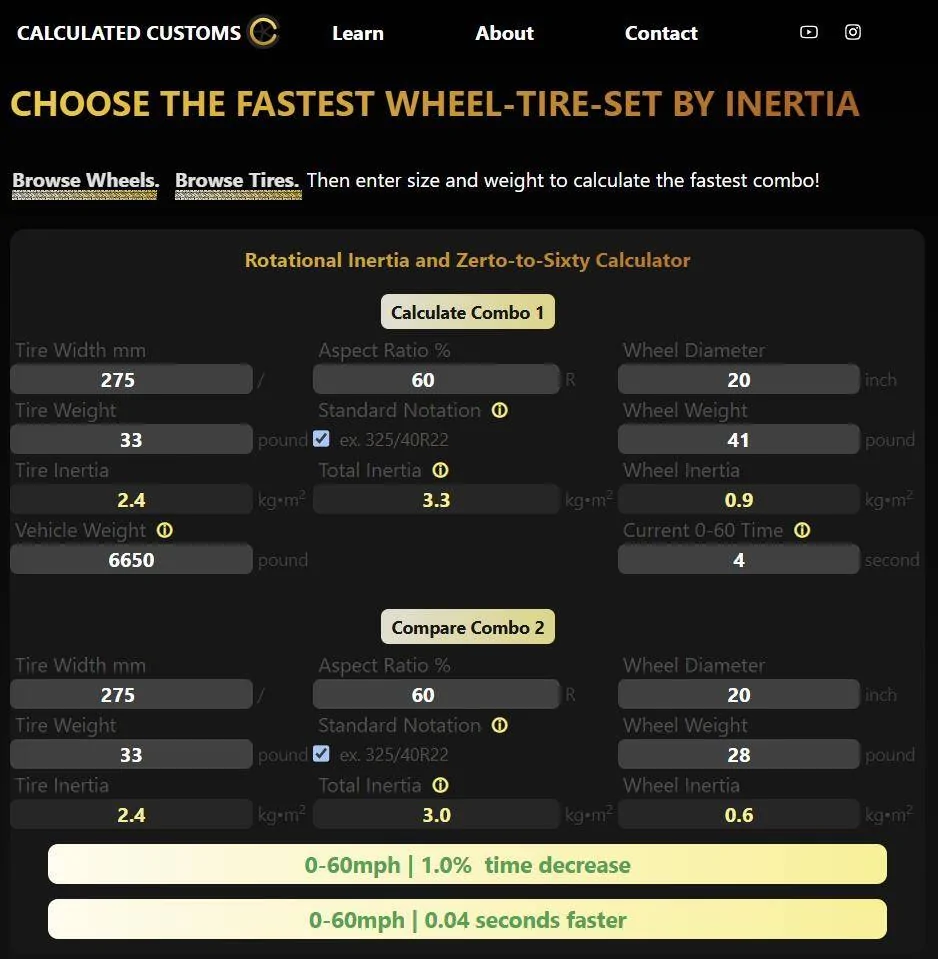This screenshot has width=938, height=959.
Task: Toggle Combo 2 Standard Notation checkbox
Action: click(321, 754)
